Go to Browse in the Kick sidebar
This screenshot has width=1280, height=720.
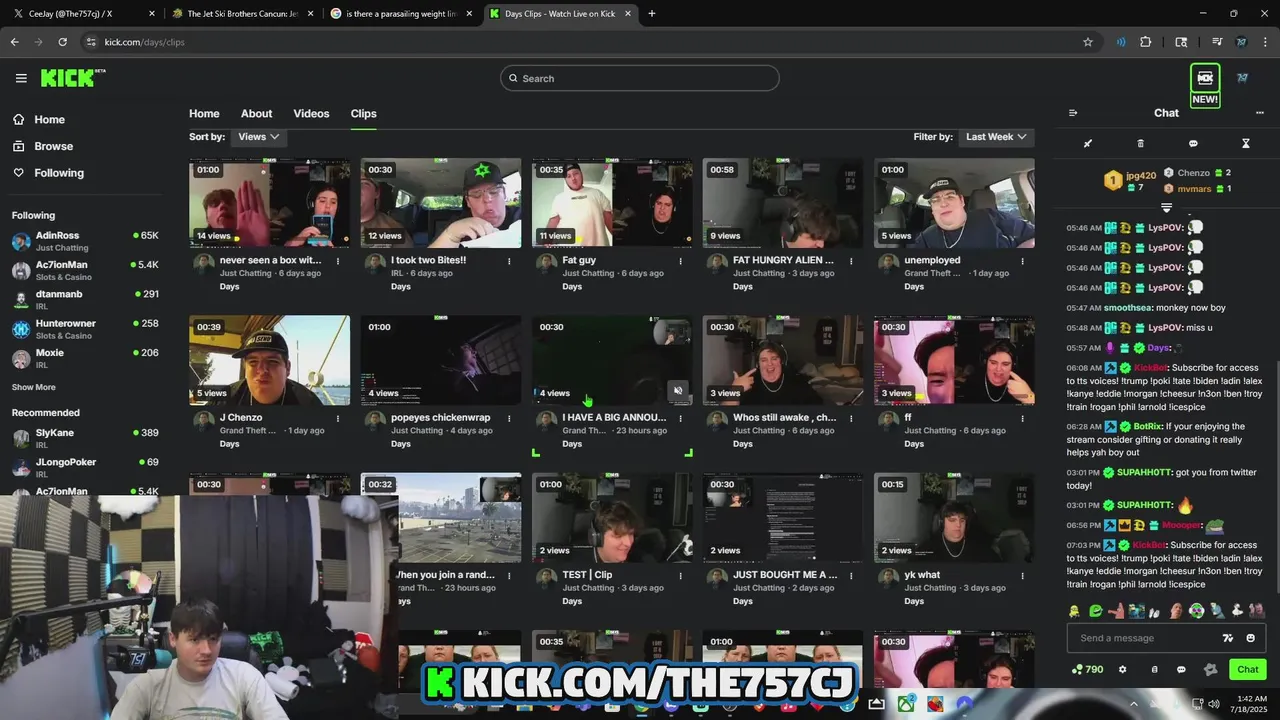[x=42, y=146]
